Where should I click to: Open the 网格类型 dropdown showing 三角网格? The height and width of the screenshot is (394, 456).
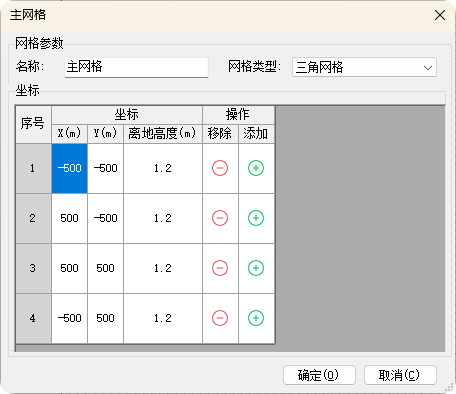point(364,67)
